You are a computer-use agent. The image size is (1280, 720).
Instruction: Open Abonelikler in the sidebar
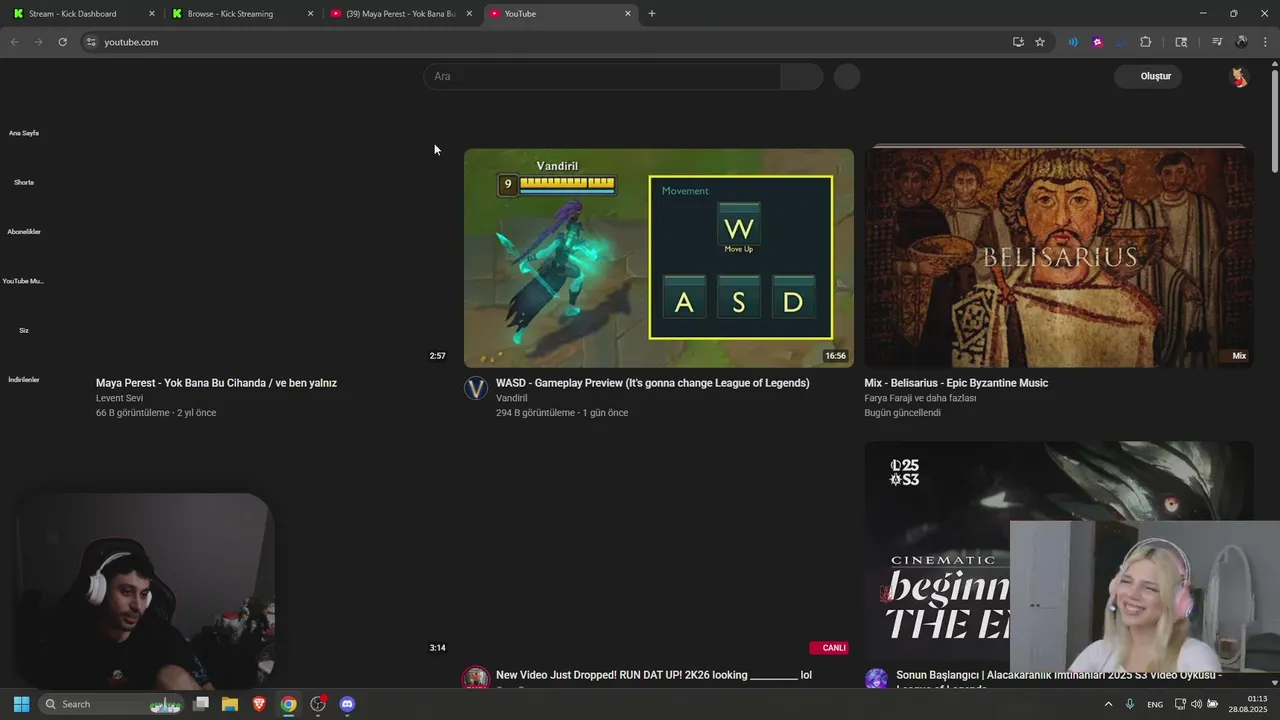24,232
